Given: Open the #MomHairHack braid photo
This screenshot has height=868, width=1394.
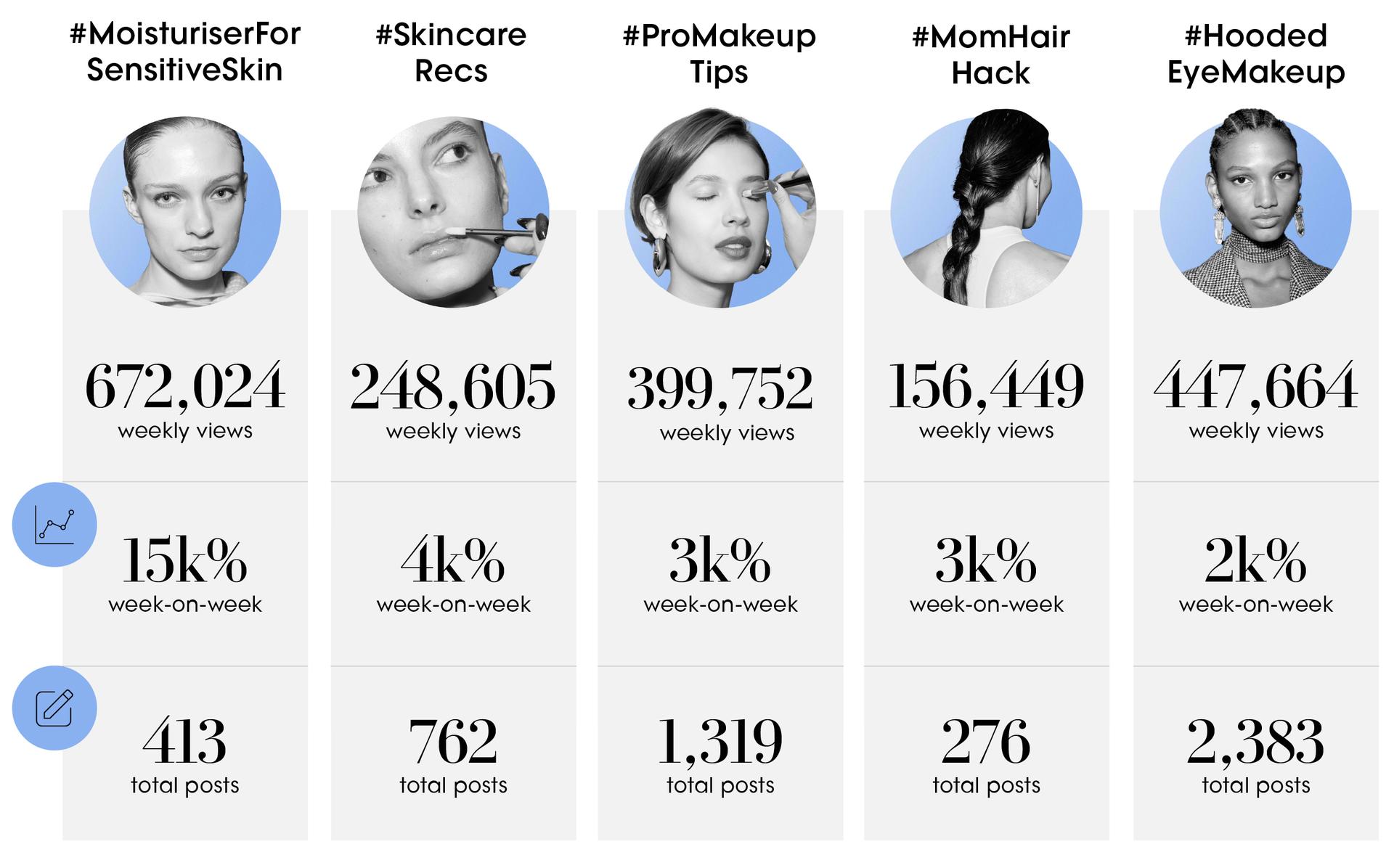Looking at the screenshot, I should (x=987, y=209).
